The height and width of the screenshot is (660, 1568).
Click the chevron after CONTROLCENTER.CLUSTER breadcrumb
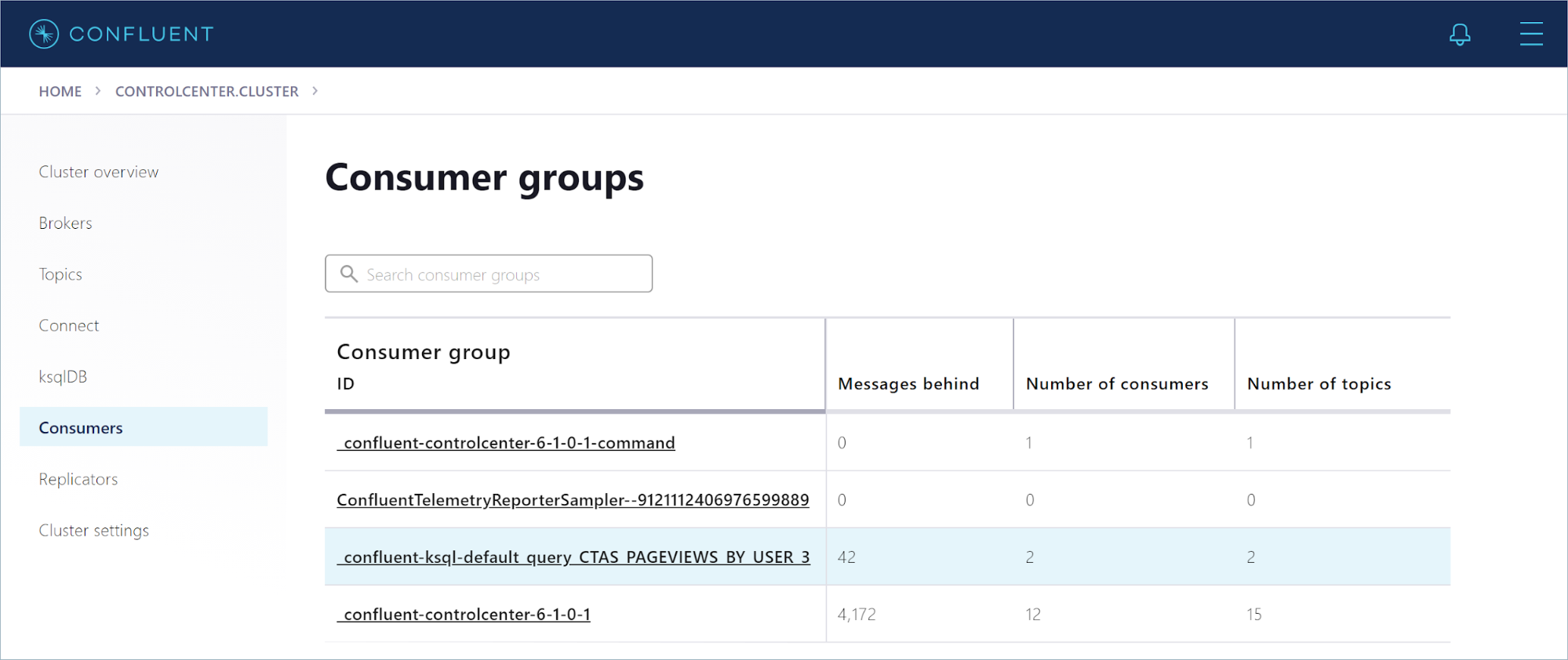[x=315, y=91]
